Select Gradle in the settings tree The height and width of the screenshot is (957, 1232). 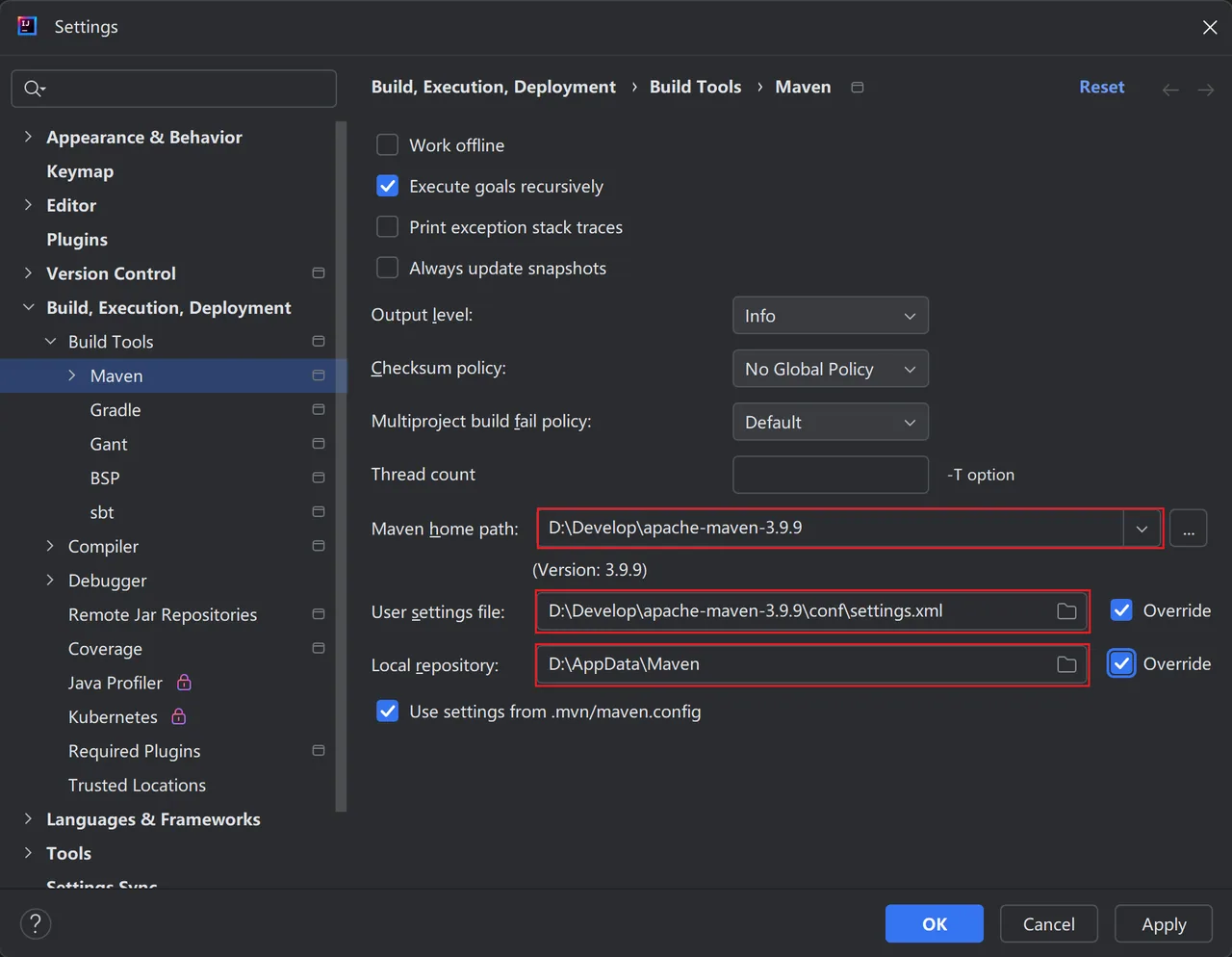tap(115, 410)
